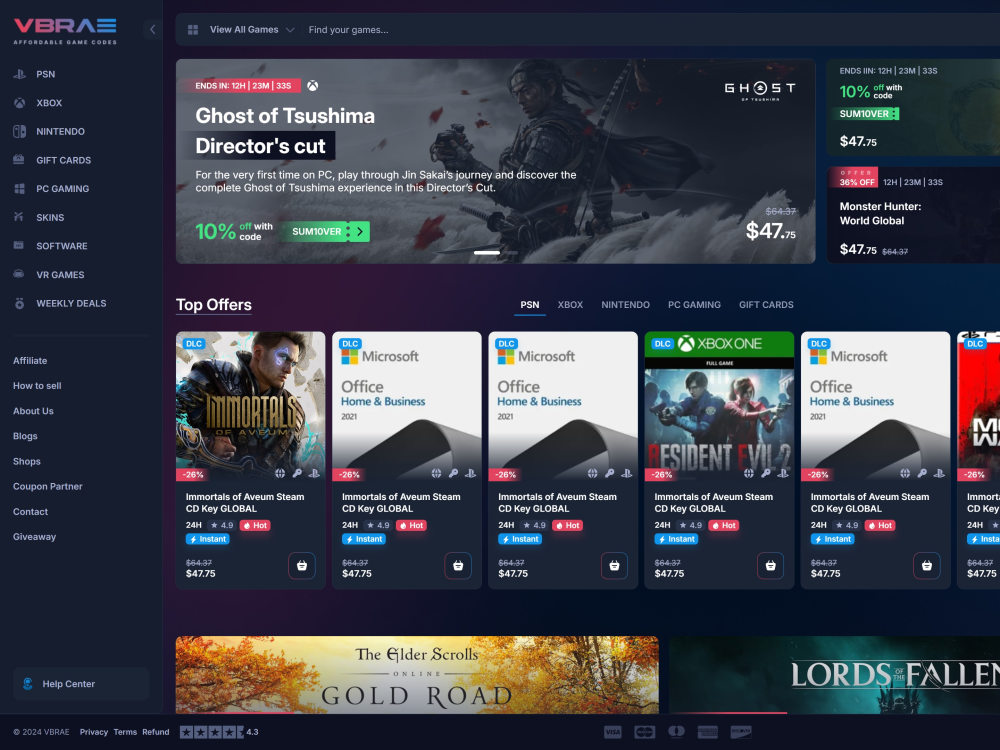
Task: Select the PC GAMING tab in Top Offers
Action: 694,305
